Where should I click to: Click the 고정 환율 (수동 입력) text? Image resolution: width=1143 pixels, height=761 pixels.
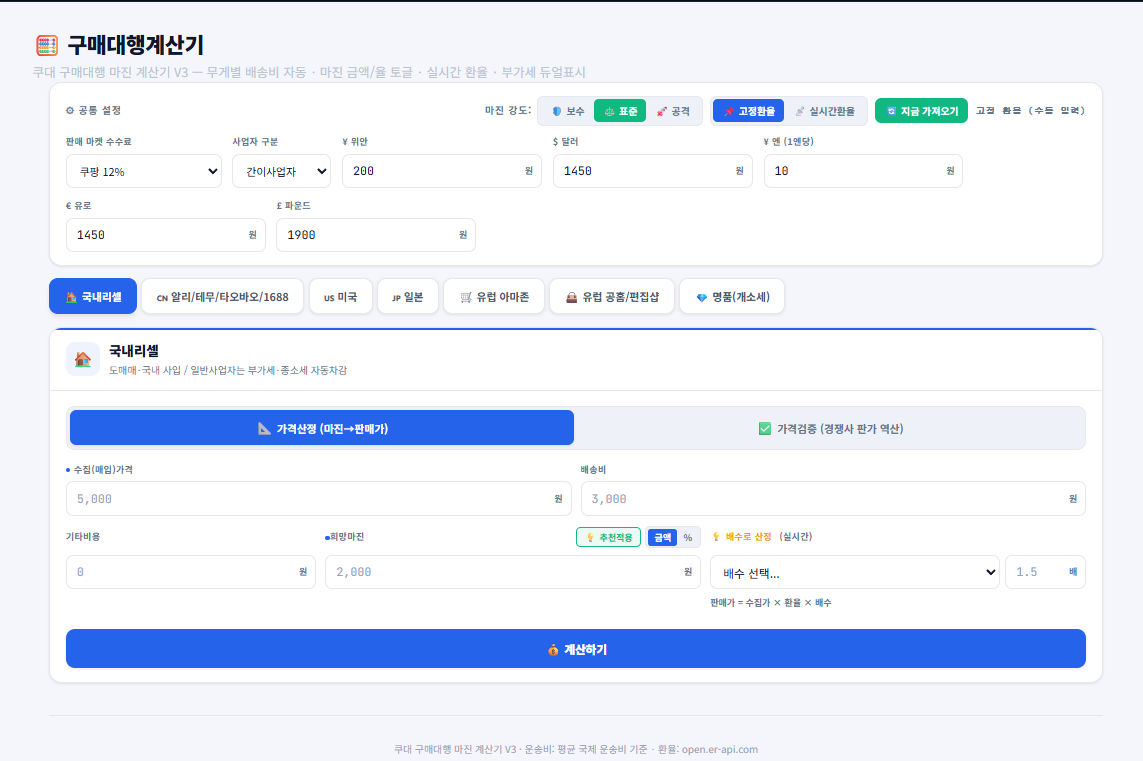(x=1030, y=111)
